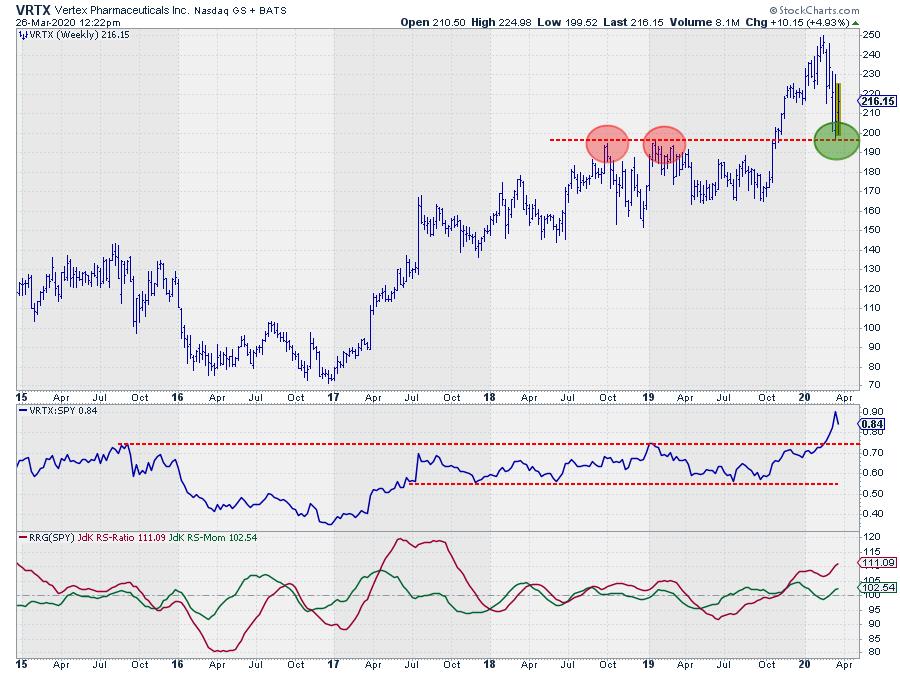Viewport: 900px width, 673px height.
Task: Click the yellow vertical bar above the green circle
Action: [838, 103]
